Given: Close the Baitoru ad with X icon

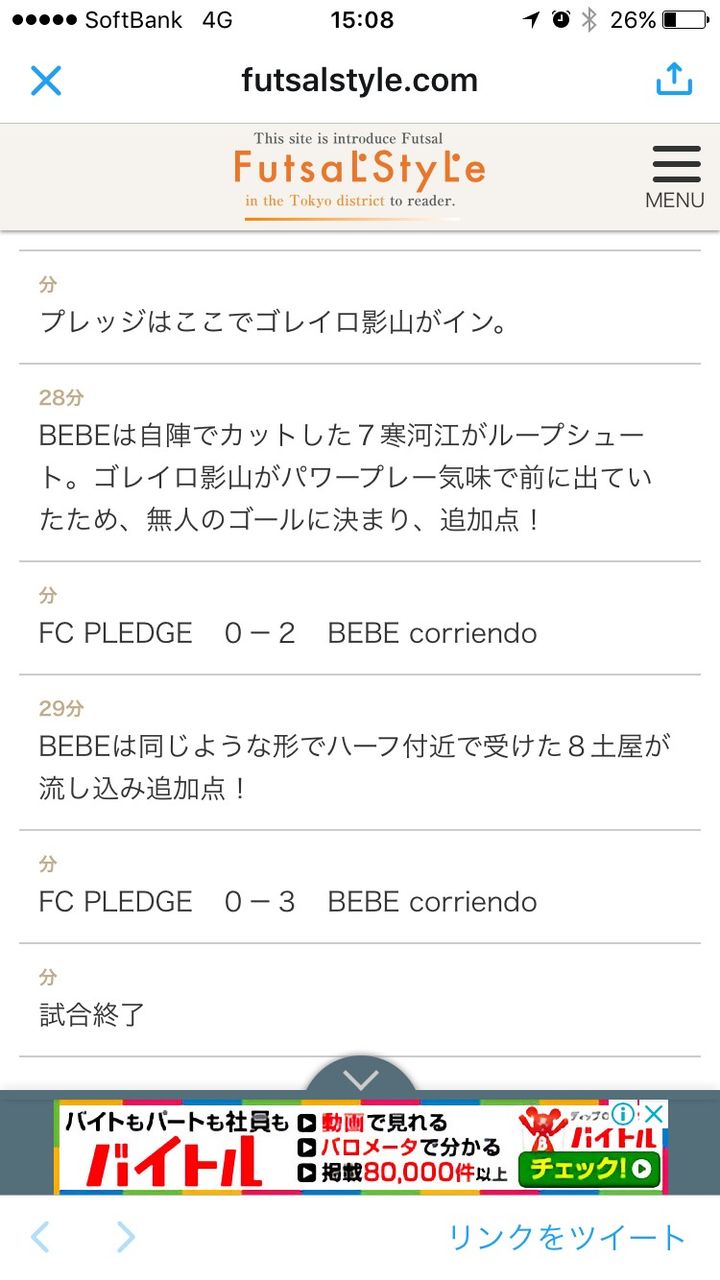Looking at the screenshot, I should 653,1114.
